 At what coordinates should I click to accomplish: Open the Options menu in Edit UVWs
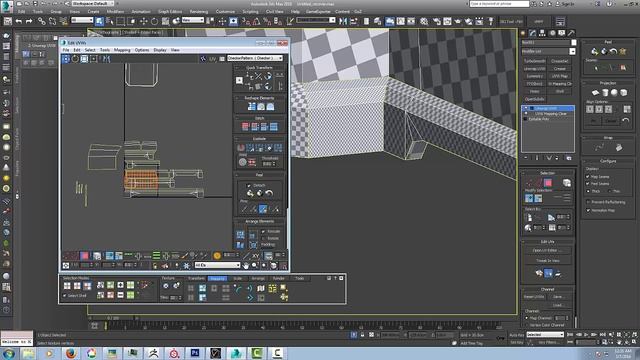point(142,50)
